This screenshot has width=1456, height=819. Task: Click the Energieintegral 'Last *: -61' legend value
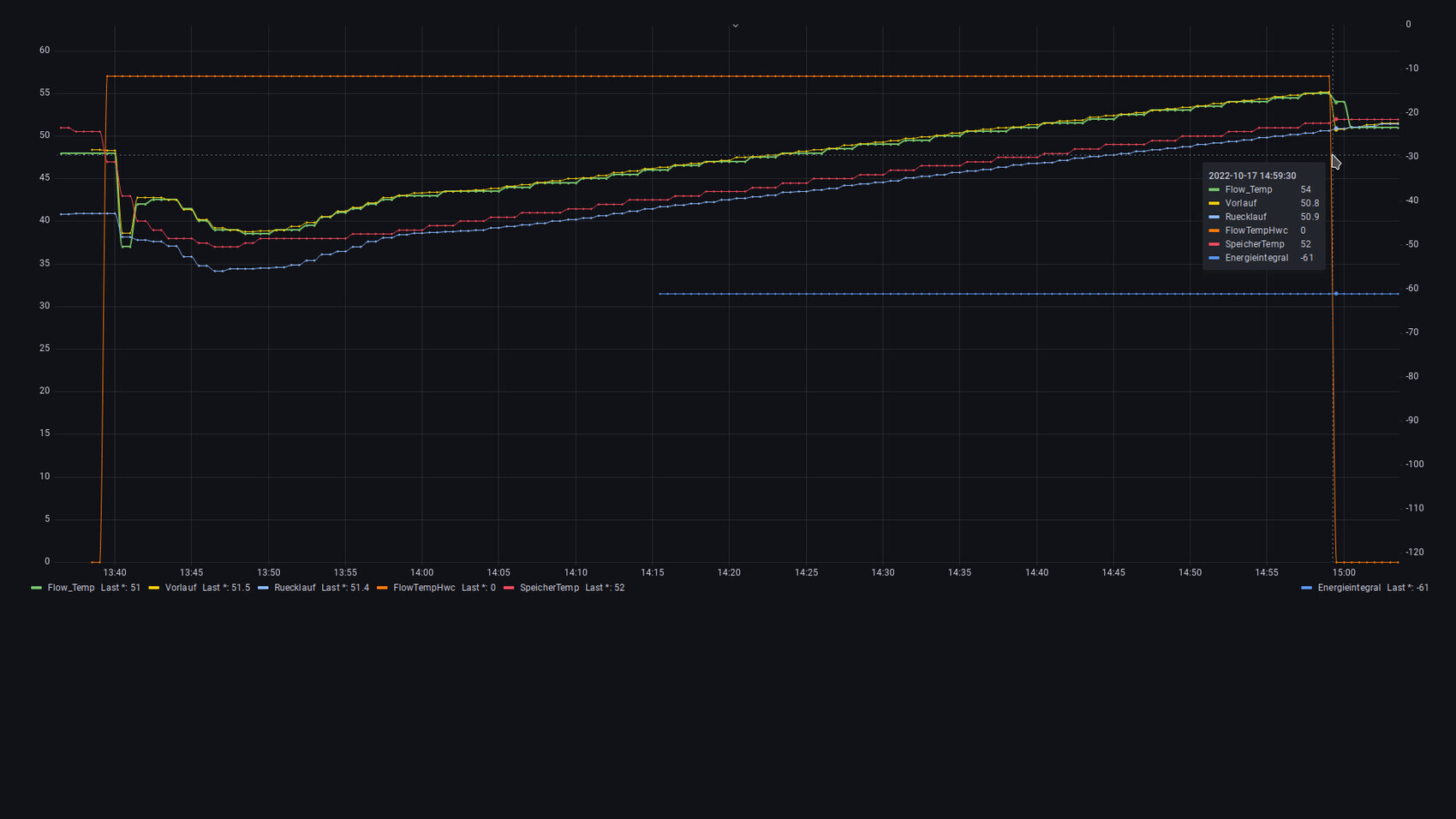[x=1407, y=588]
